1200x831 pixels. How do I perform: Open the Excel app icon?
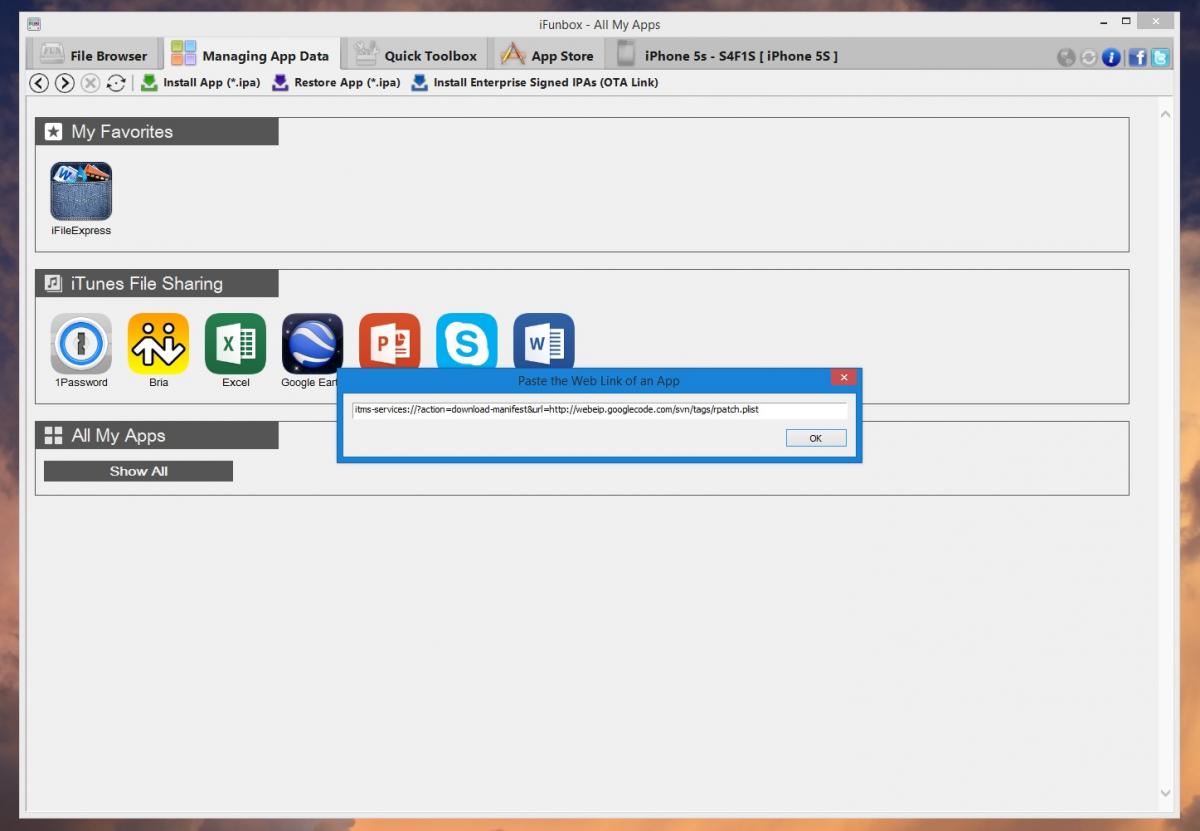(235, 343)
